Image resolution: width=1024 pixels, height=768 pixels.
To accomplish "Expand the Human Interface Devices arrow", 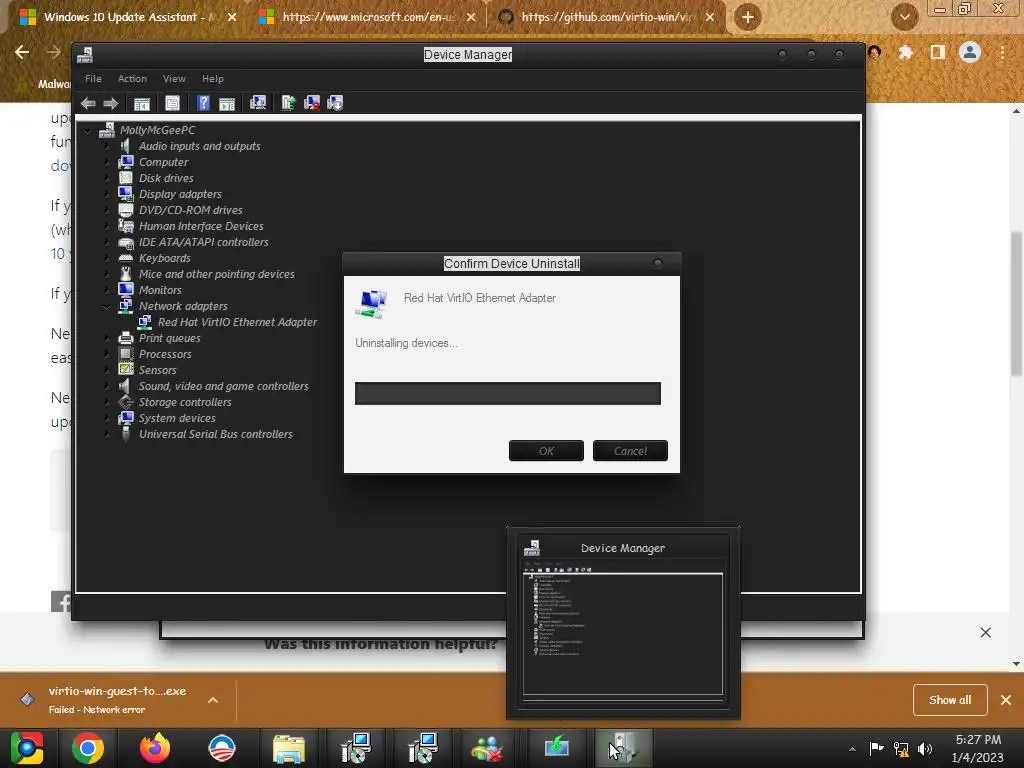I will (x=107, y=226).
